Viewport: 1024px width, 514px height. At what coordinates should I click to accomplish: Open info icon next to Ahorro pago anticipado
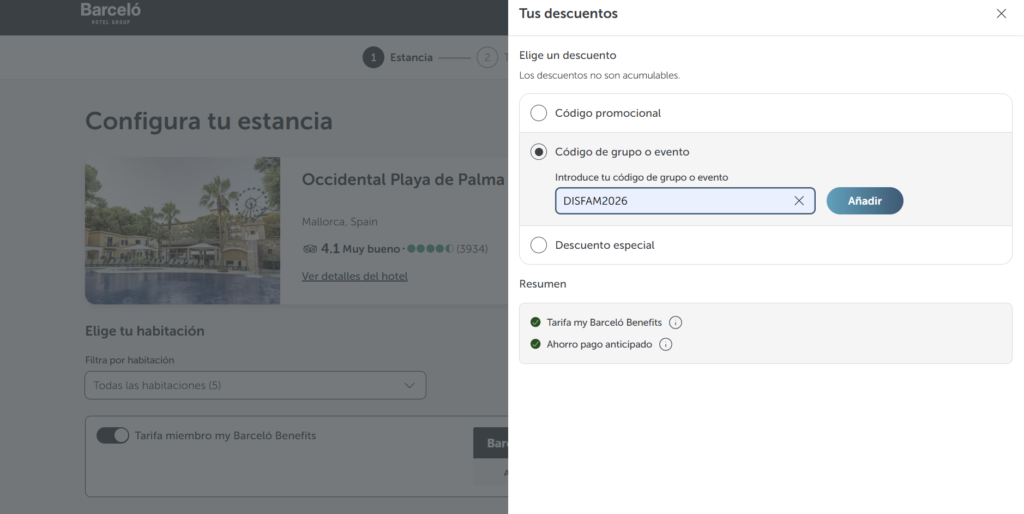(x=665, y=344)
